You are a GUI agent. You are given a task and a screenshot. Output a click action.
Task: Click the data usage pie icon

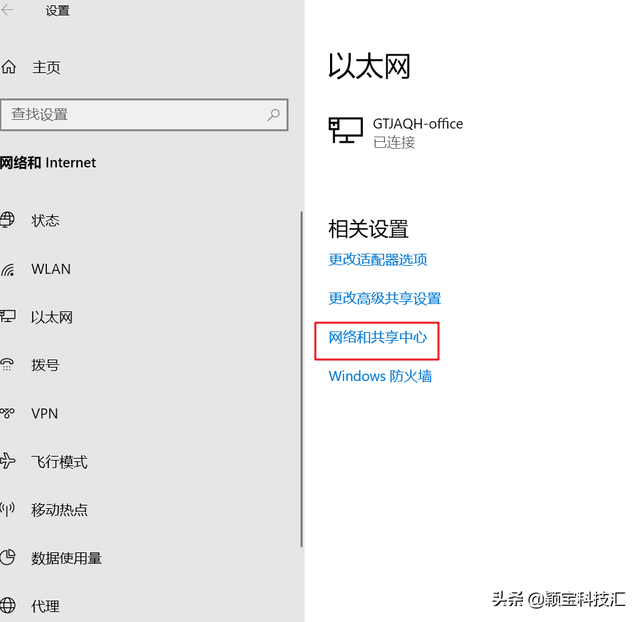tap(8, 558)
